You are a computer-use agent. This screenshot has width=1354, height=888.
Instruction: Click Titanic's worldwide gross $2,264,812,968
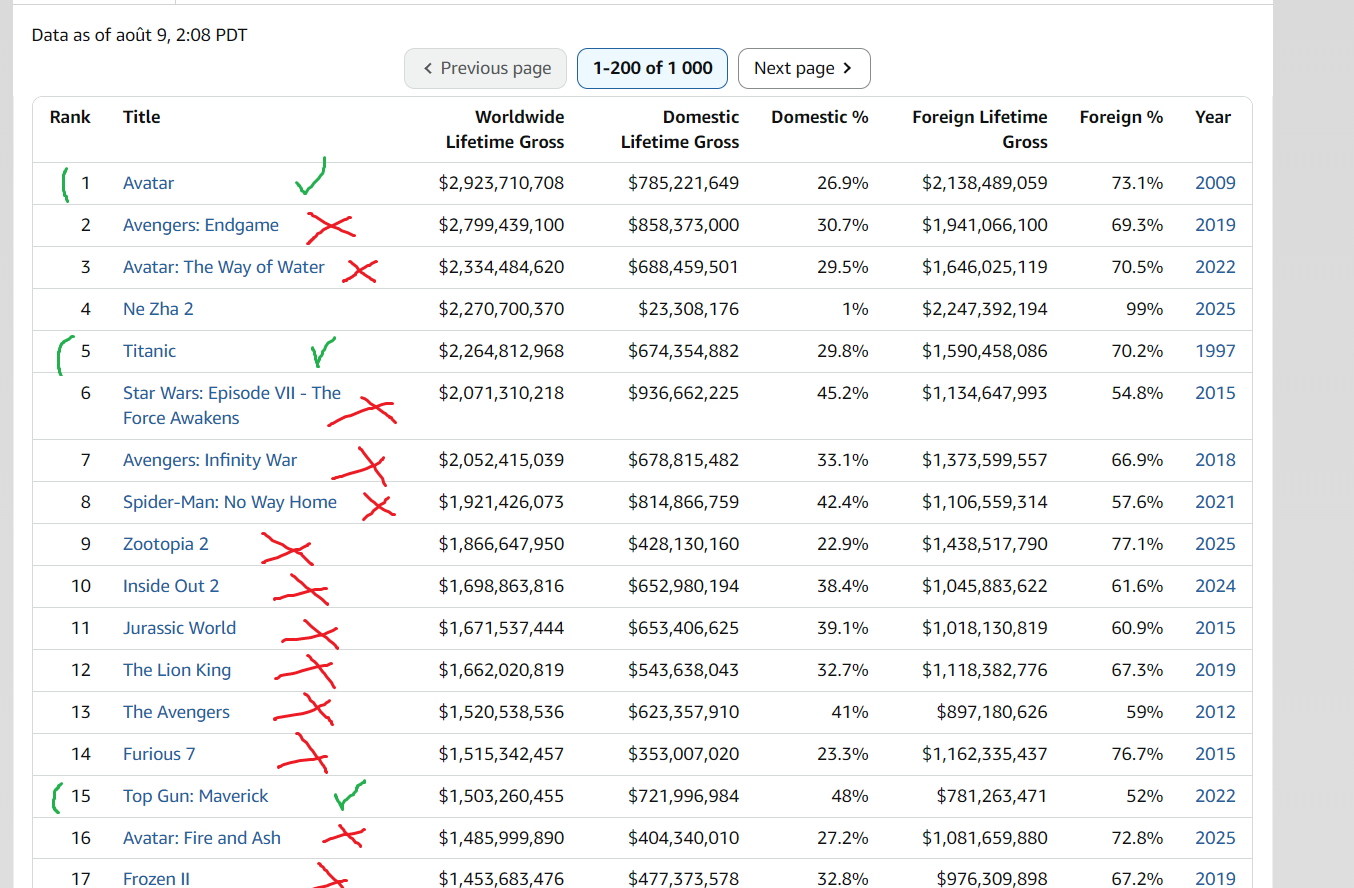pos(501,351)
